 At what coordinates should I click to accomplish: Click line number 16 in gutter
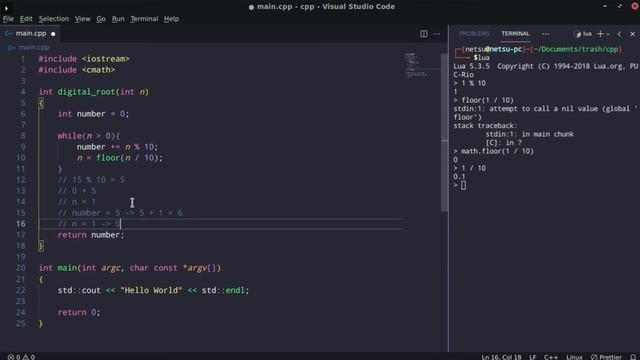21,224
